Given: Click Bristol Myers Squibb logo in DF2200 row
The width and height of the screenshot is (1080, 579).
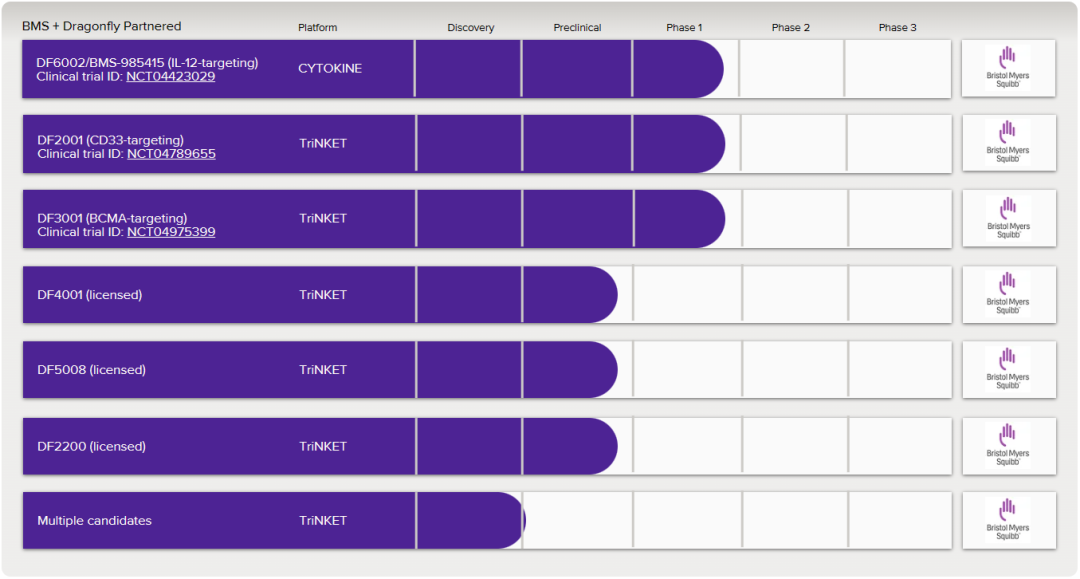Looking at the screenshot, I should click(1007, 446).
